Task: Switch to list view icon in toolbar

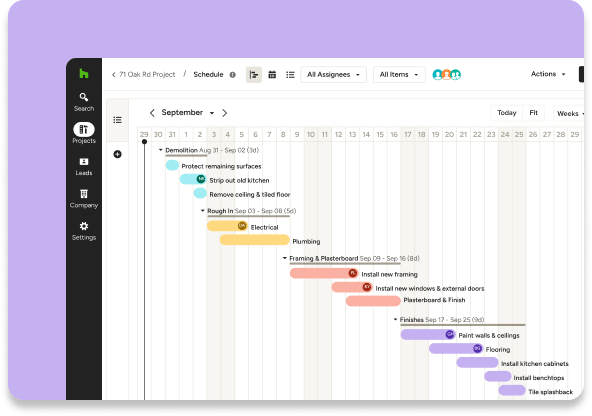Action: (290, 75)
